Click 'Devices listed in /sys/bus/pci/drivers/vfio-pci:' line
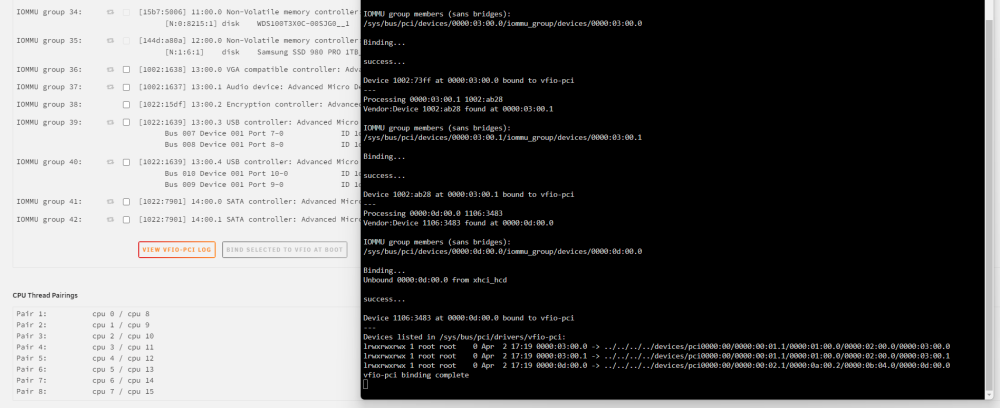1000x408 pixels. tap(464, 337)
